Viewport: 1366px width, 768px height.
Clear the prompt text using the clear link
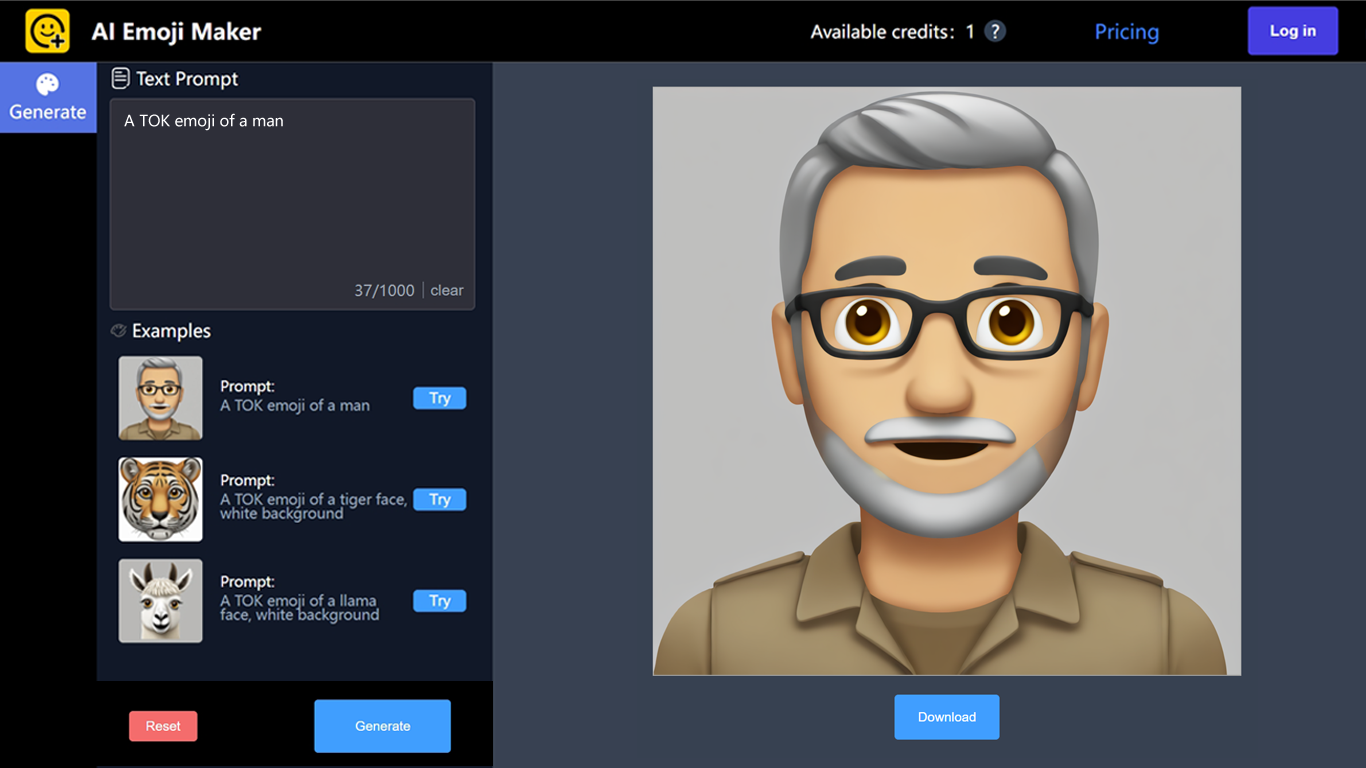(447, 290)
